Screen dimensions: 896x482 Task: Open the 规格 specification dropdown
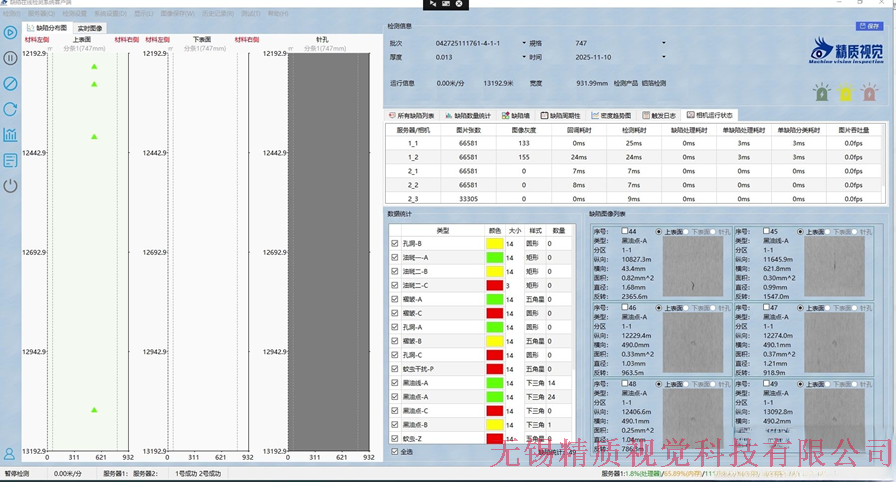pos(663,43)
